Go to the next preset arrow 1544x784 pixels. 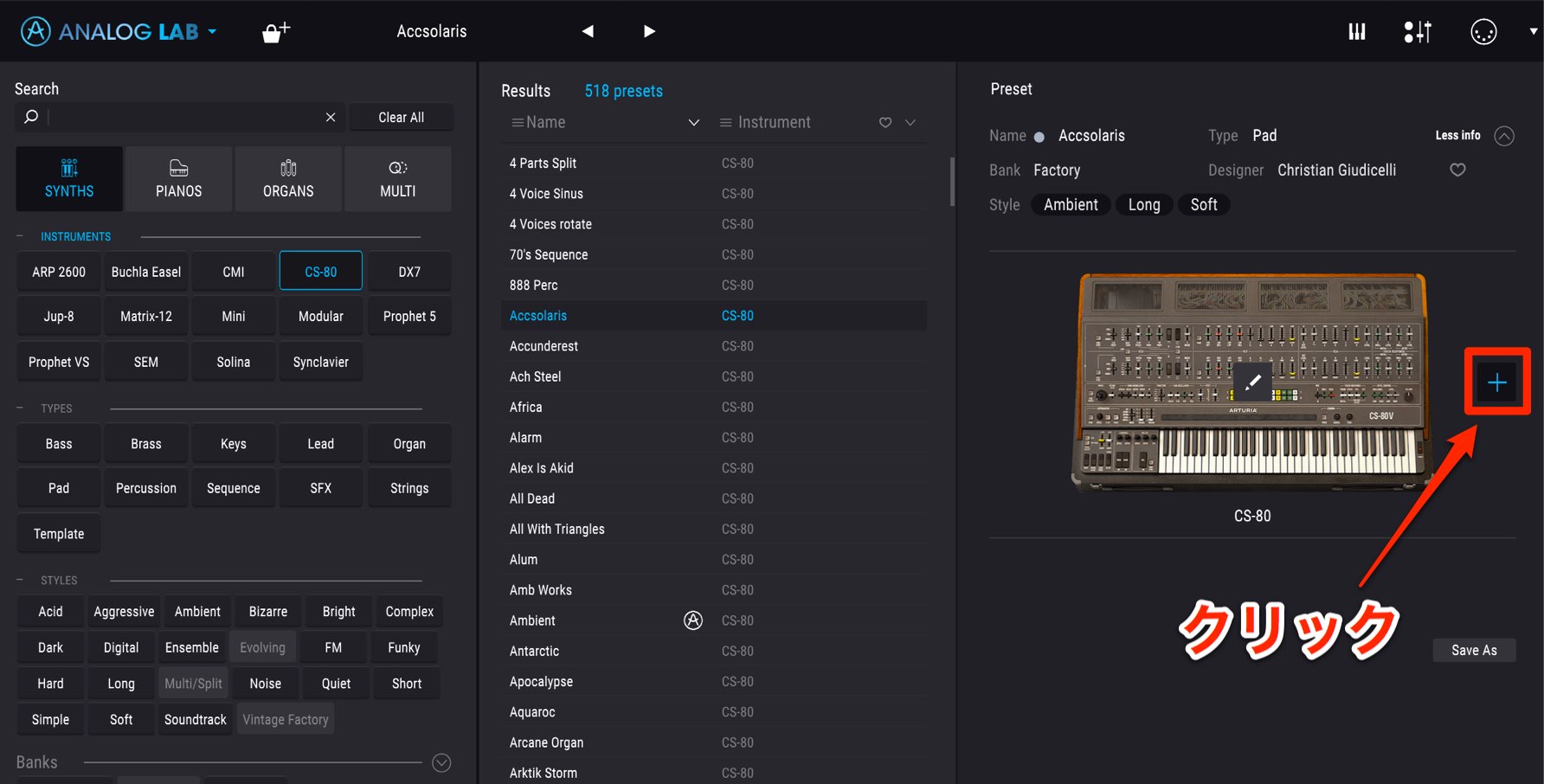coord(649,31)
